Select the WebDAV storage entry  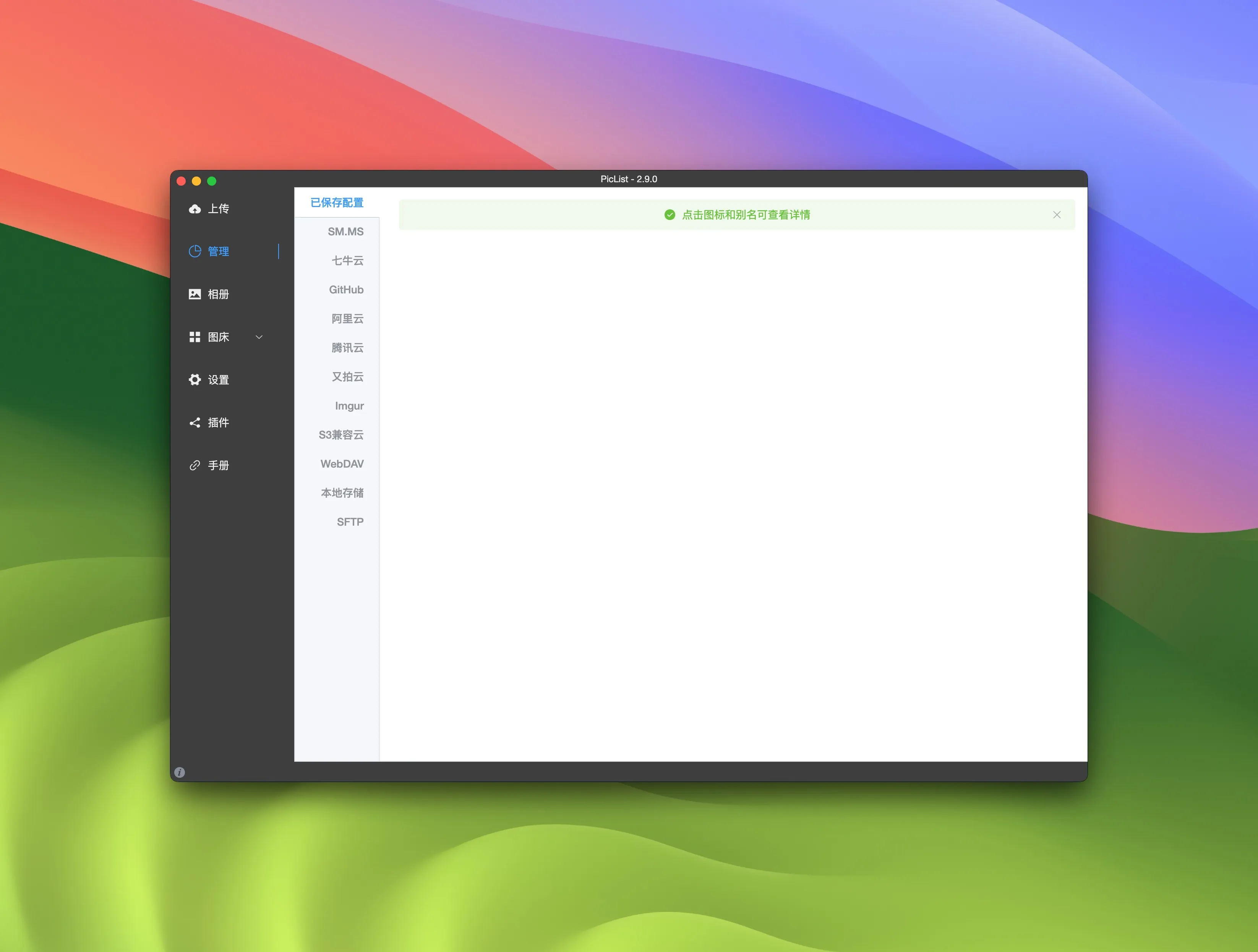pos(342,463)
